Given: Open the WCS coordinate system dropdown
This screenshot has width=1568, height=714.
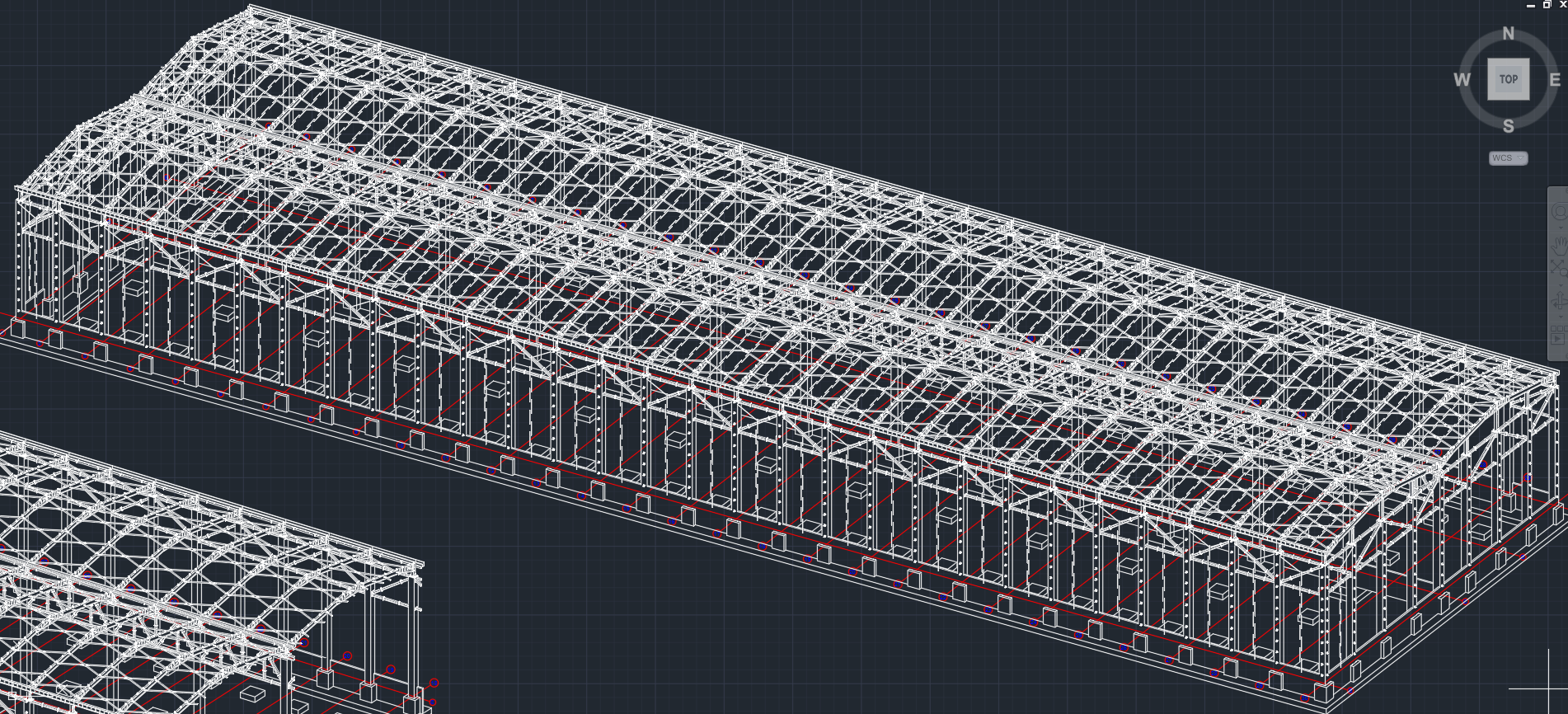Looking at the screenshot, I should tap(1508, 157).
